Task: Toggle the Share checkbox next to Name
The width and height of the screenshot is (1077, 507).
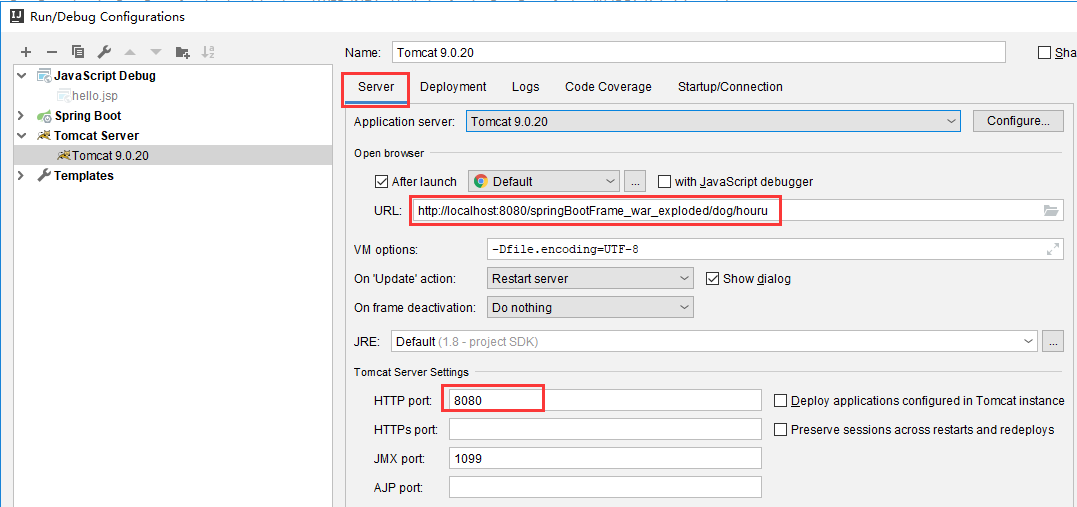Action: click(x=1045, y=53)
